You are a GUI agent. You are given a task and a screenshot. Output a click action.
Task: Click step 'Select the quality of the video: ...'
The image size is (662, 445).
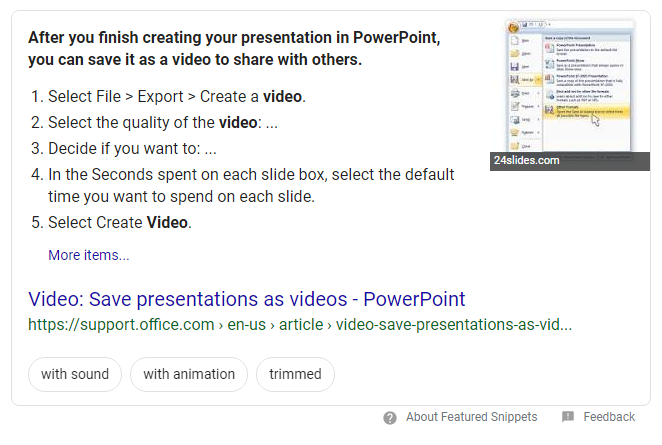[163, 123]
